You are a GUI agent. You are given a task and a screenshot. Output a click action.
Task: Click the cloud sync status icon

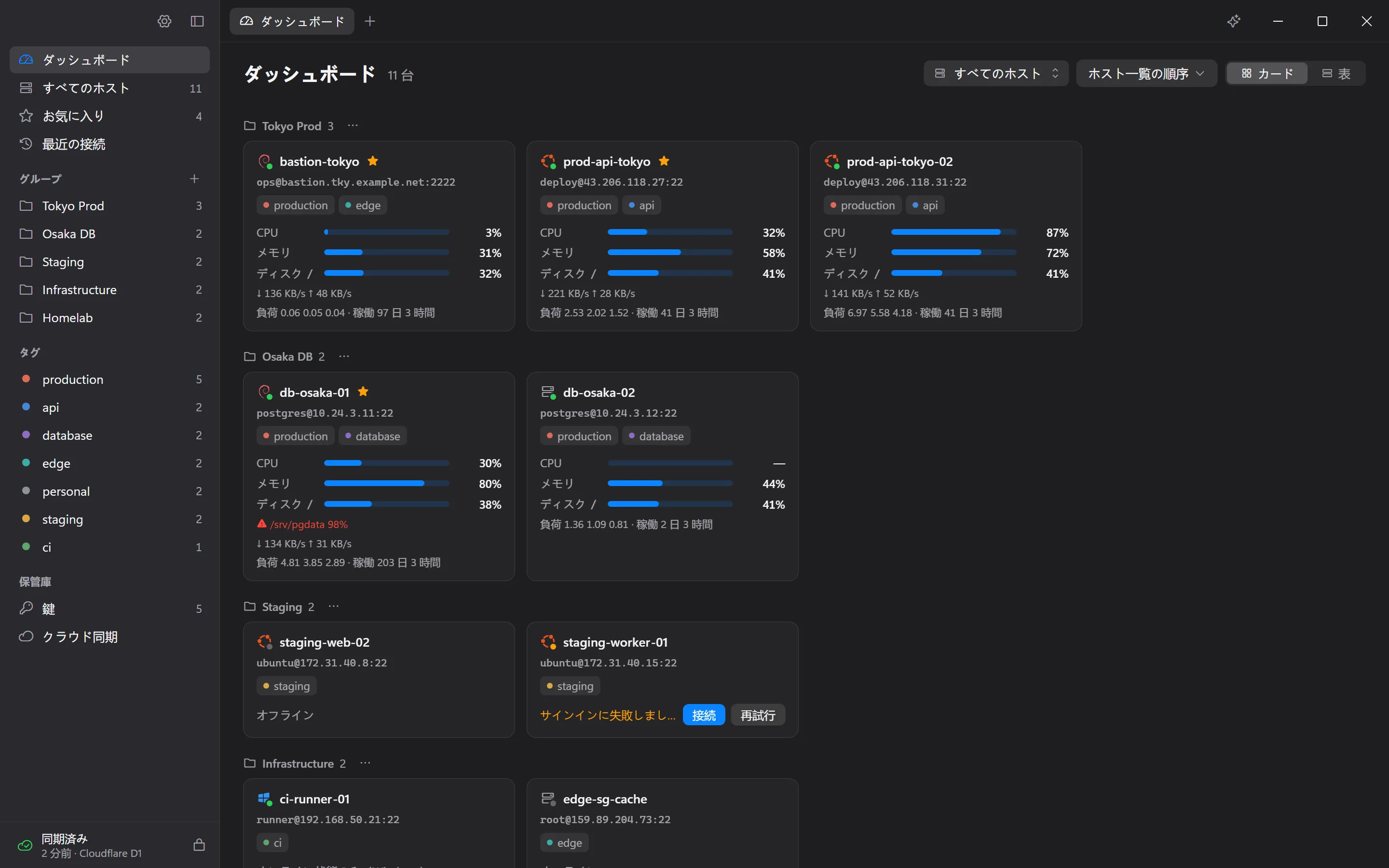25,845
